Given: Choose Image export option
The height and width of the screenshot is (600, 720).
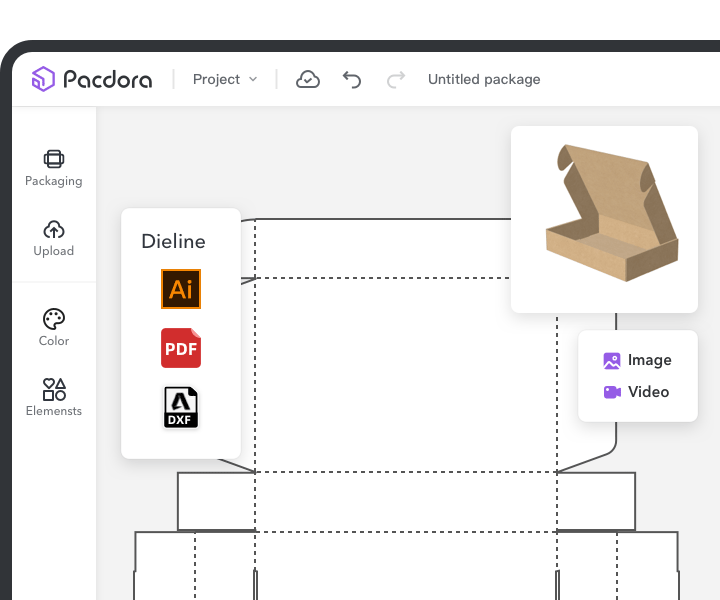Looking at the screenshot, I should pos(638,360).
